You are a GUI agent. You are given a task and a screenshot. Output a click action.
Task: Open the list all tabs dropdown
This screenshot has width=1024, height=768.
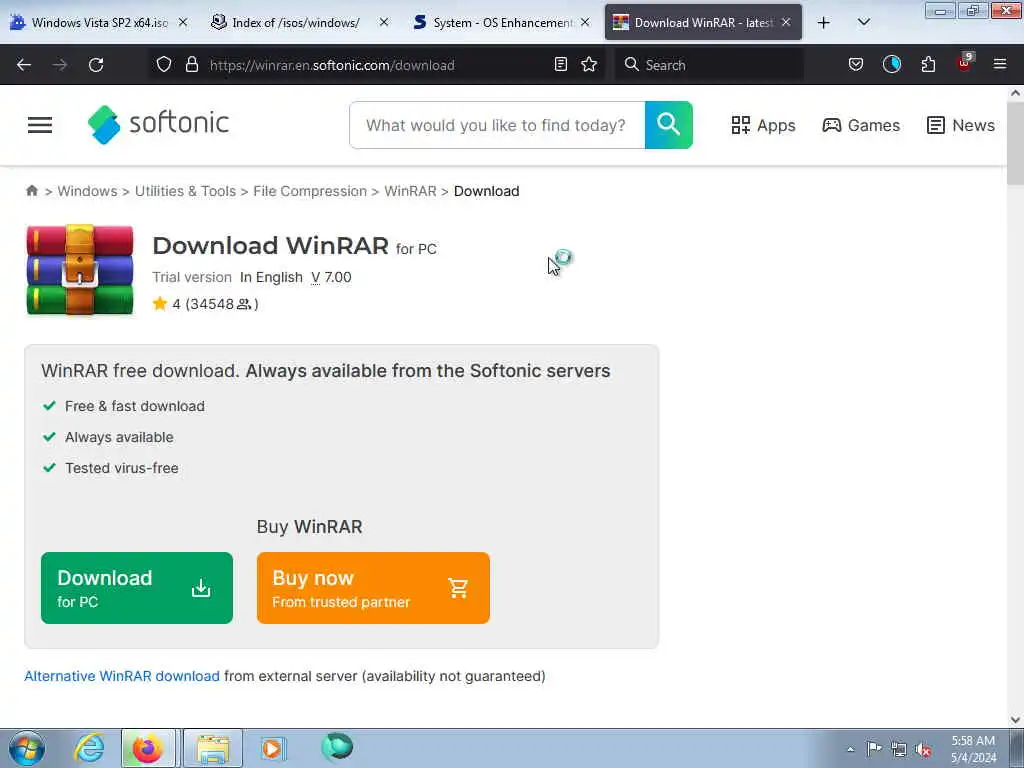click(x=863, y=23)
